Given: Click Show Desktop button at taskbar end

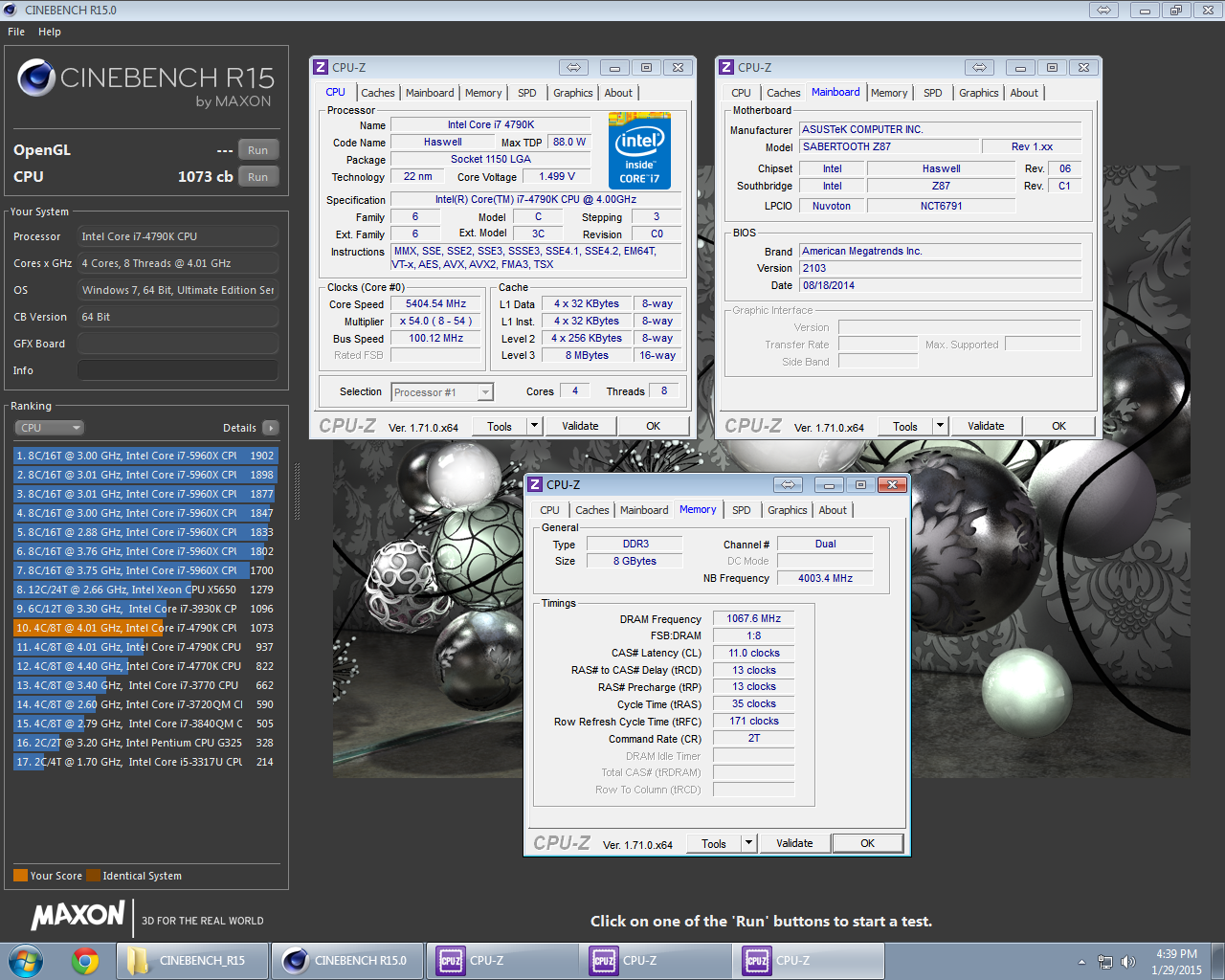Looking at the screenshot, I should 1218,961.
